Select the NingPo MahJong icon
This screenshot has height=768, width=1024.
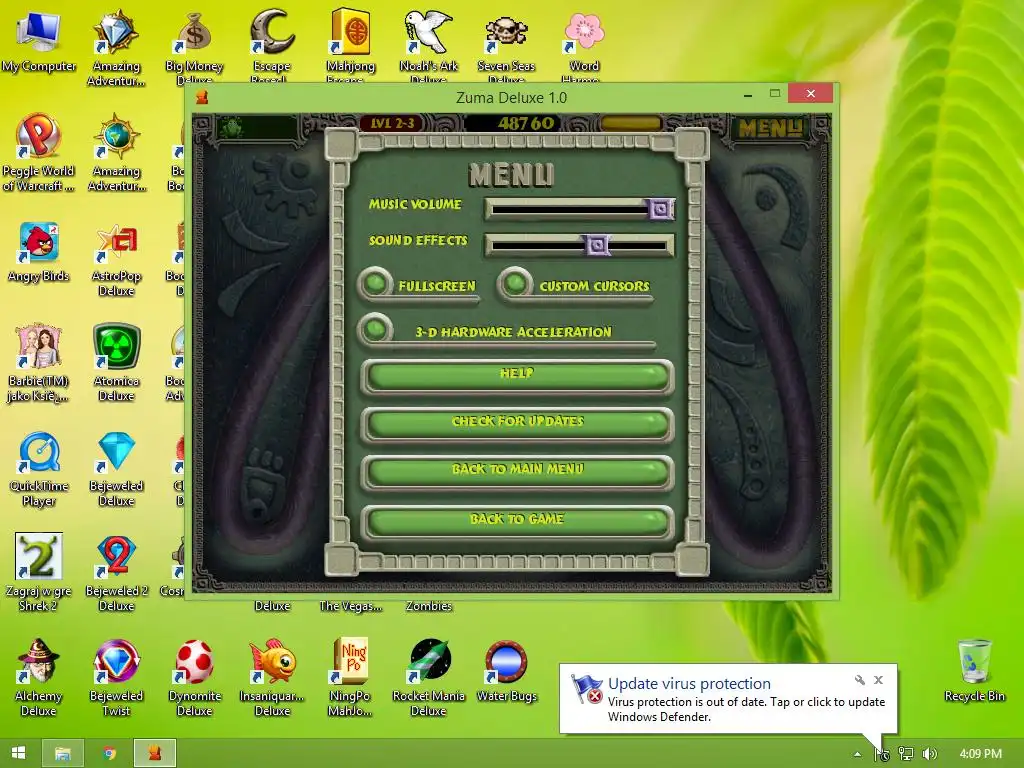351,678
